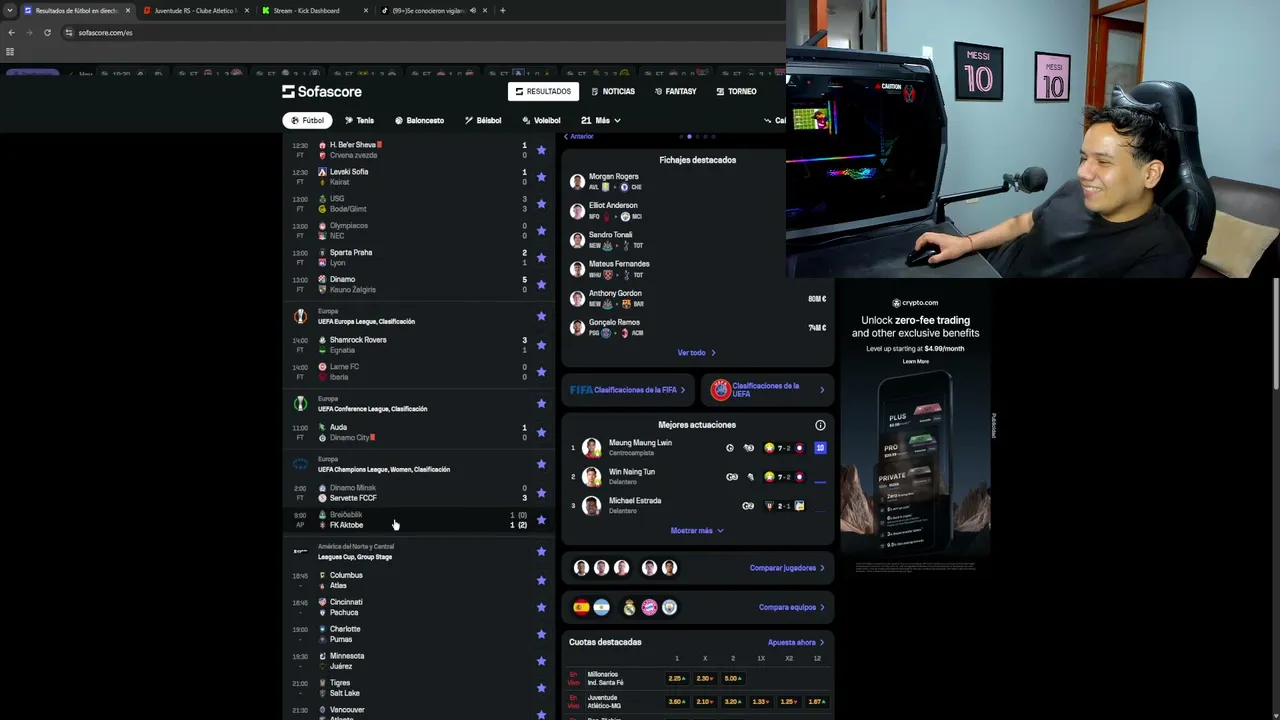The height and width of the screenshot is (720, 1280).
Task: Open Michael Estrada's photo
Action: pos(592,506)
